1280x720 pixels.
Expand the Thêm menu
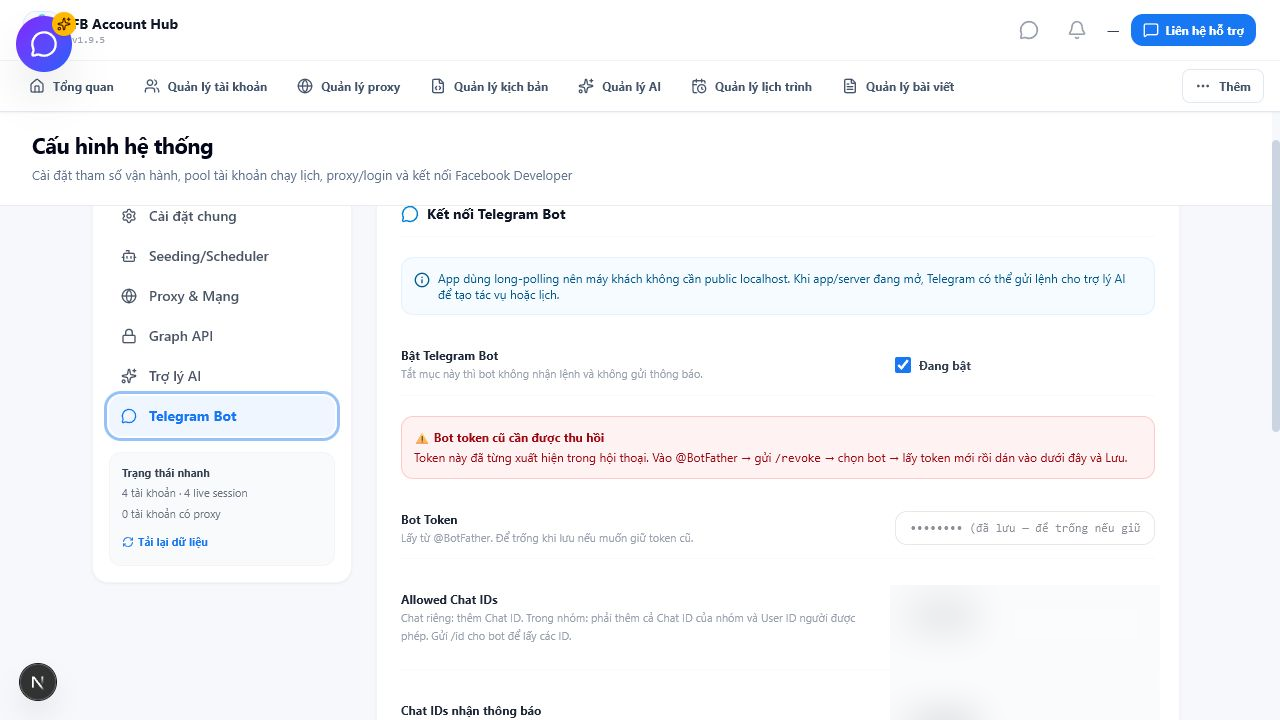(1223, 86)
